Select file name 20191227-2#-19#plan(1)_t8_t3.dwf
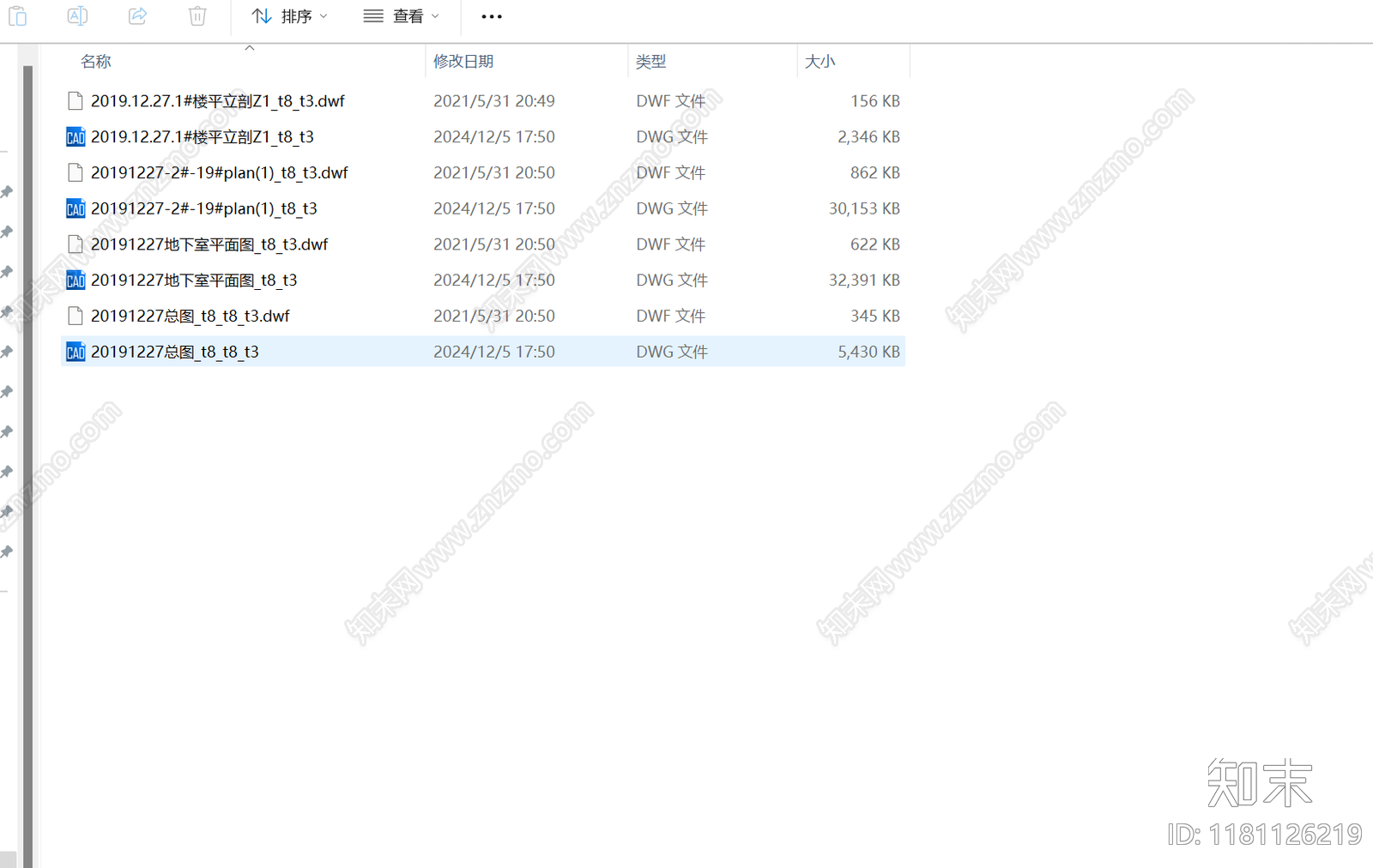The image size is (1373, 868). (x=220, y=172)
